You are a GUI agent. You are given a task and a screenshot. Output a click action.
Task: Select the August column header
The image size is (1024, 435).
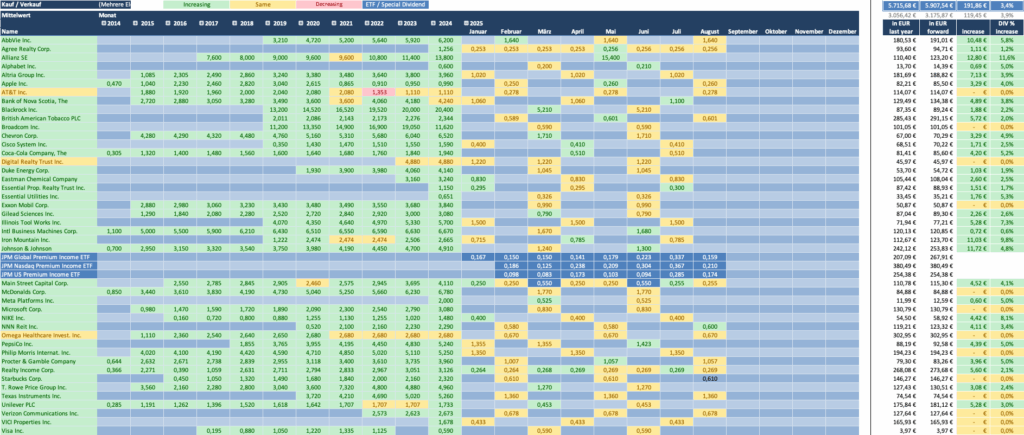click(x=709, y=31)
